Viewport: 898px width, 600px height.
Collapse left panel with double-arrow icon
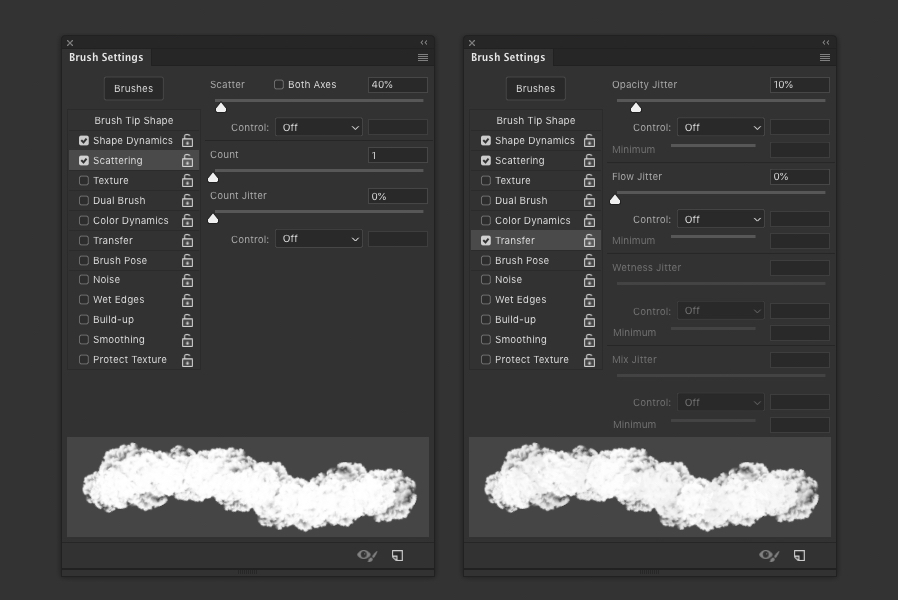click(424, 42)
